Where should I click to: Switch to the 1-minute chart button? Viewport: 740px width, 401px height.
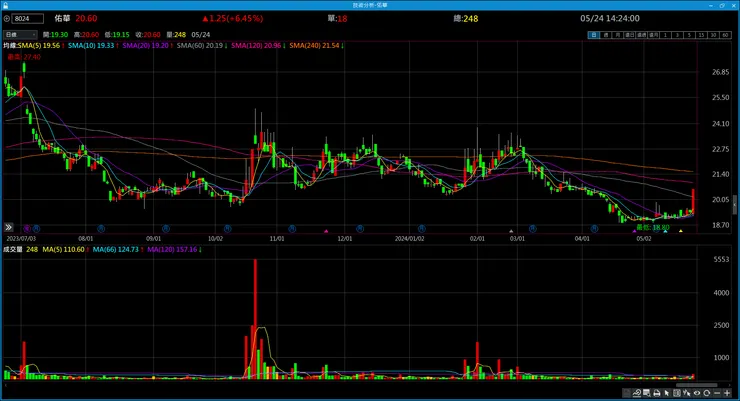pyautogui.click(x=665, y=35)
